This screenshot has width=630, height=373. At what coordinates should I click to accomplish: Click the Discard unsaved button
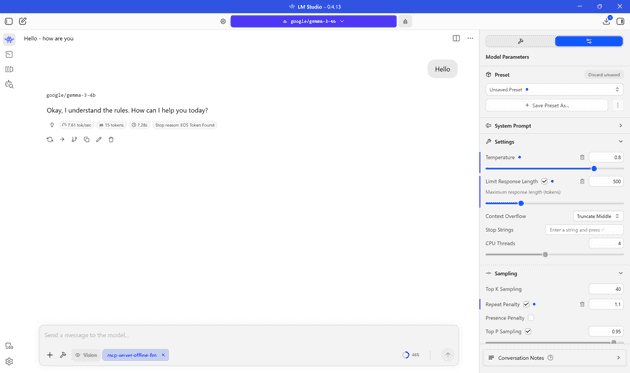[603, 75]
